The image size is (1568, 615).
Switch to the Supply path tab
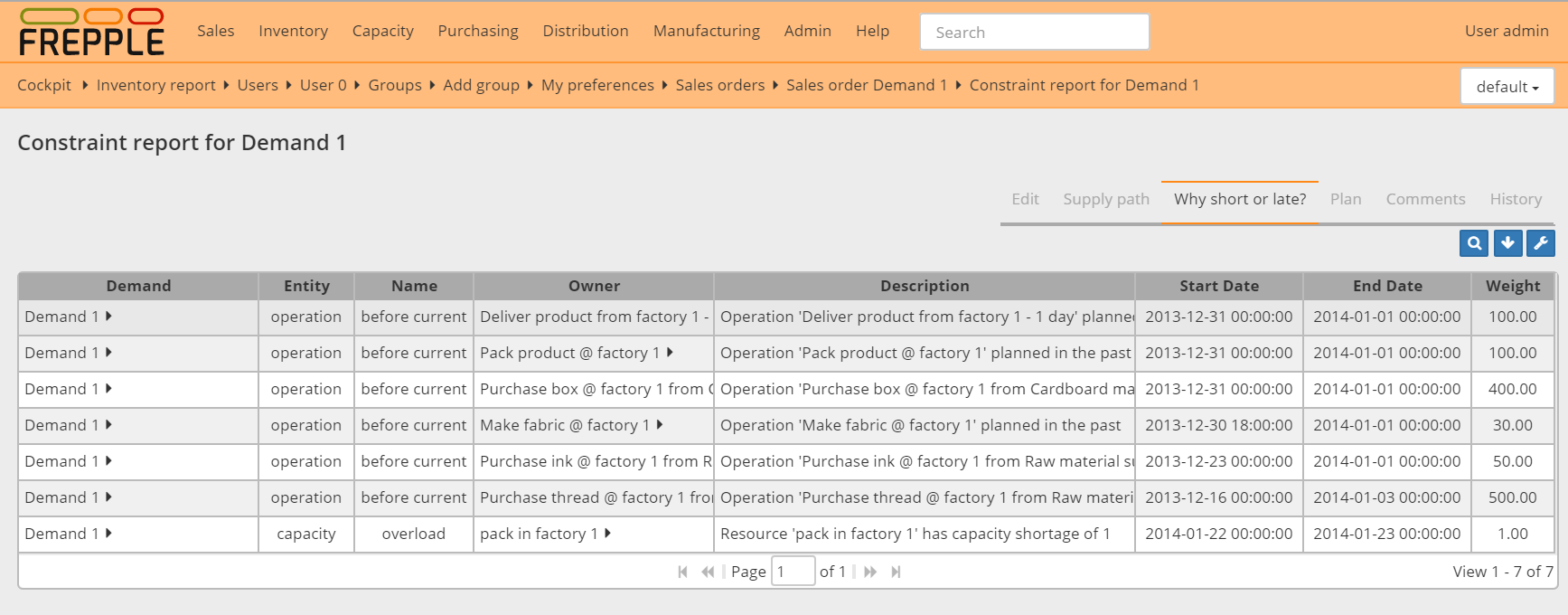coord(1105,199)
